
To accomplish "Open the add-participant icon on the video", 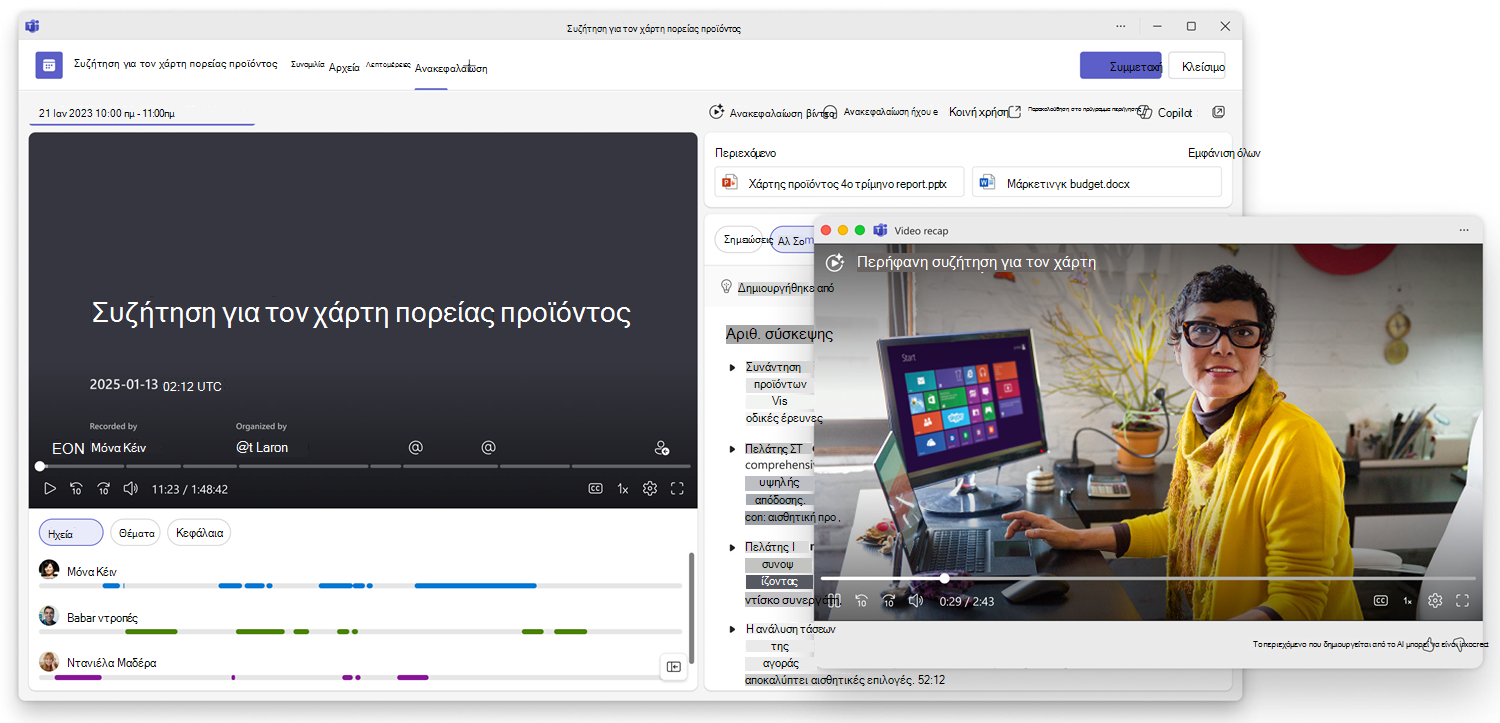I will pos(661,448).
